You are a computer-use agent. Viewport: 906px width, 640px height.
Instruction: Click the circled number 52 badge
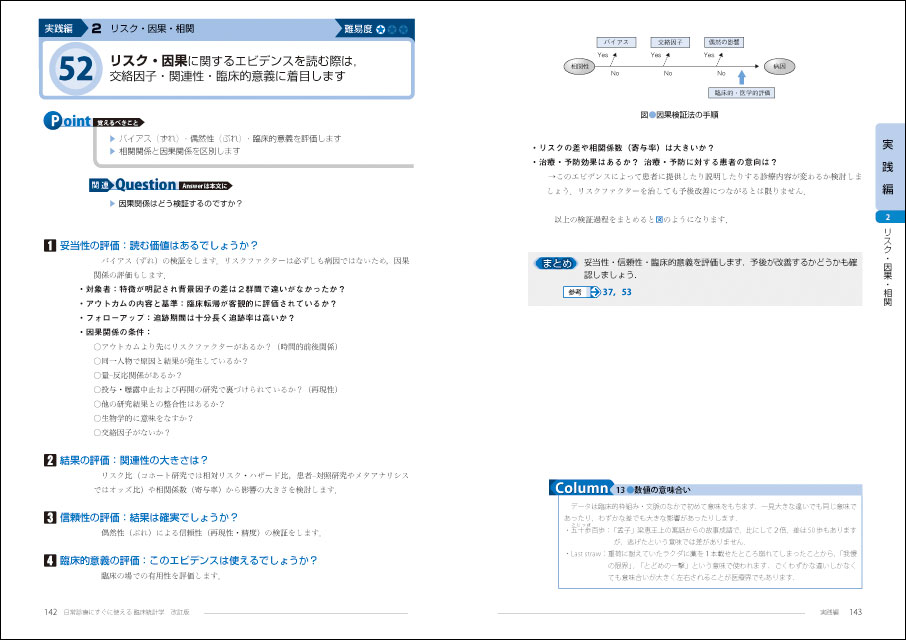[76, 69]
